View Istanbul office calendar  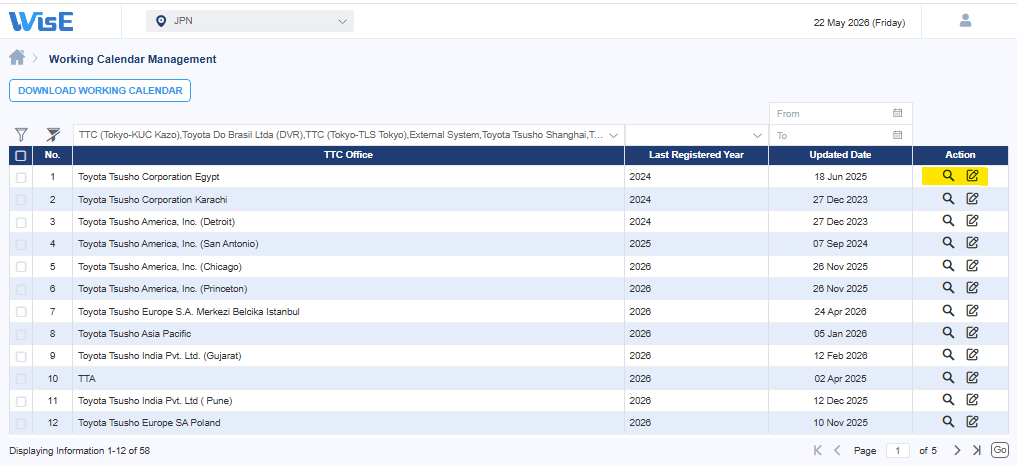(948, 310)
